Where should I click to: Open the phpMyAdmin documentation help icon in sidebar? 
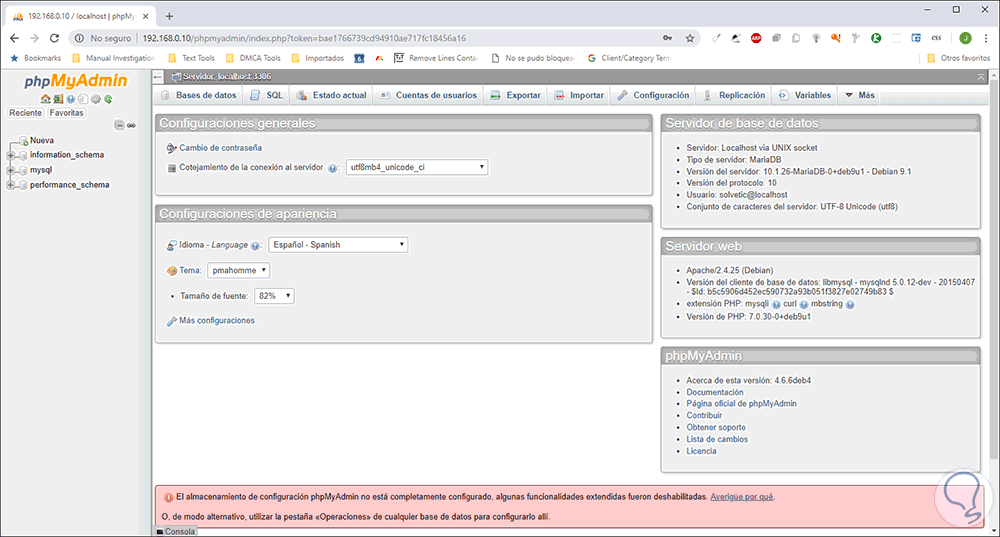coord(71,99)
